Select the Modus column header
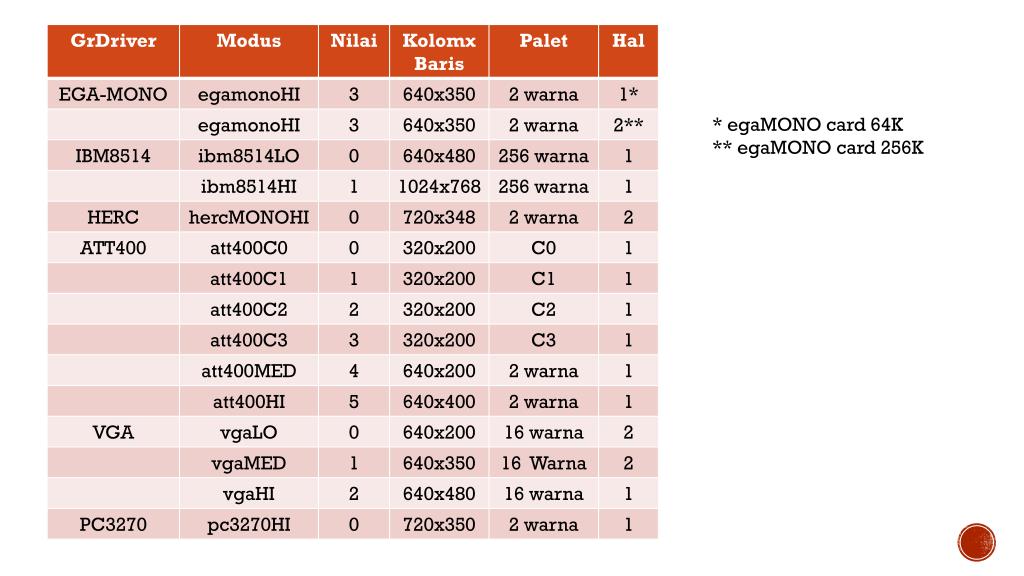The image size is (1024, 576). click(249, 52)
